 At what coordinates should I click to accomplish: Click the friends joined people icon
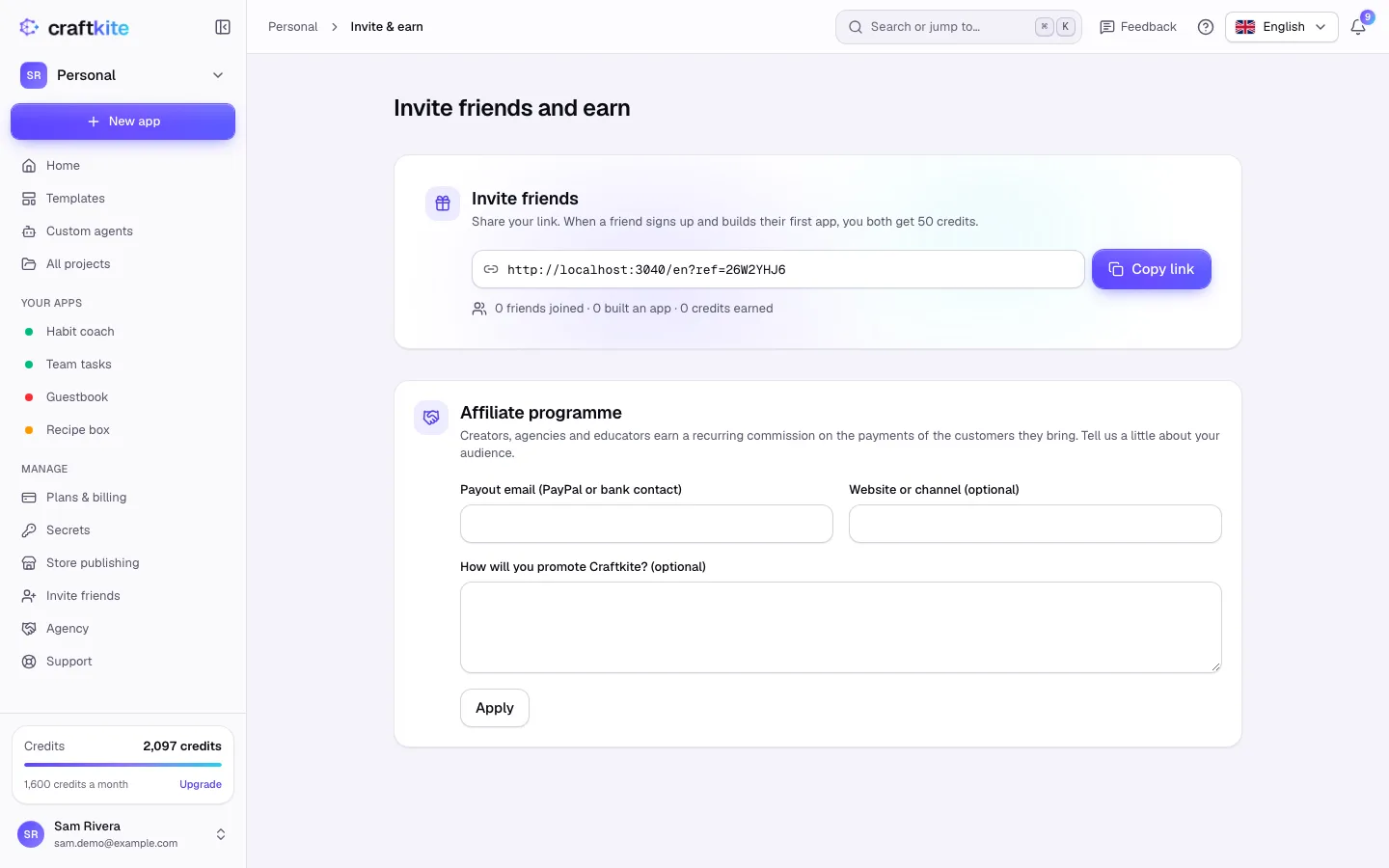click(x=479, y=309)
